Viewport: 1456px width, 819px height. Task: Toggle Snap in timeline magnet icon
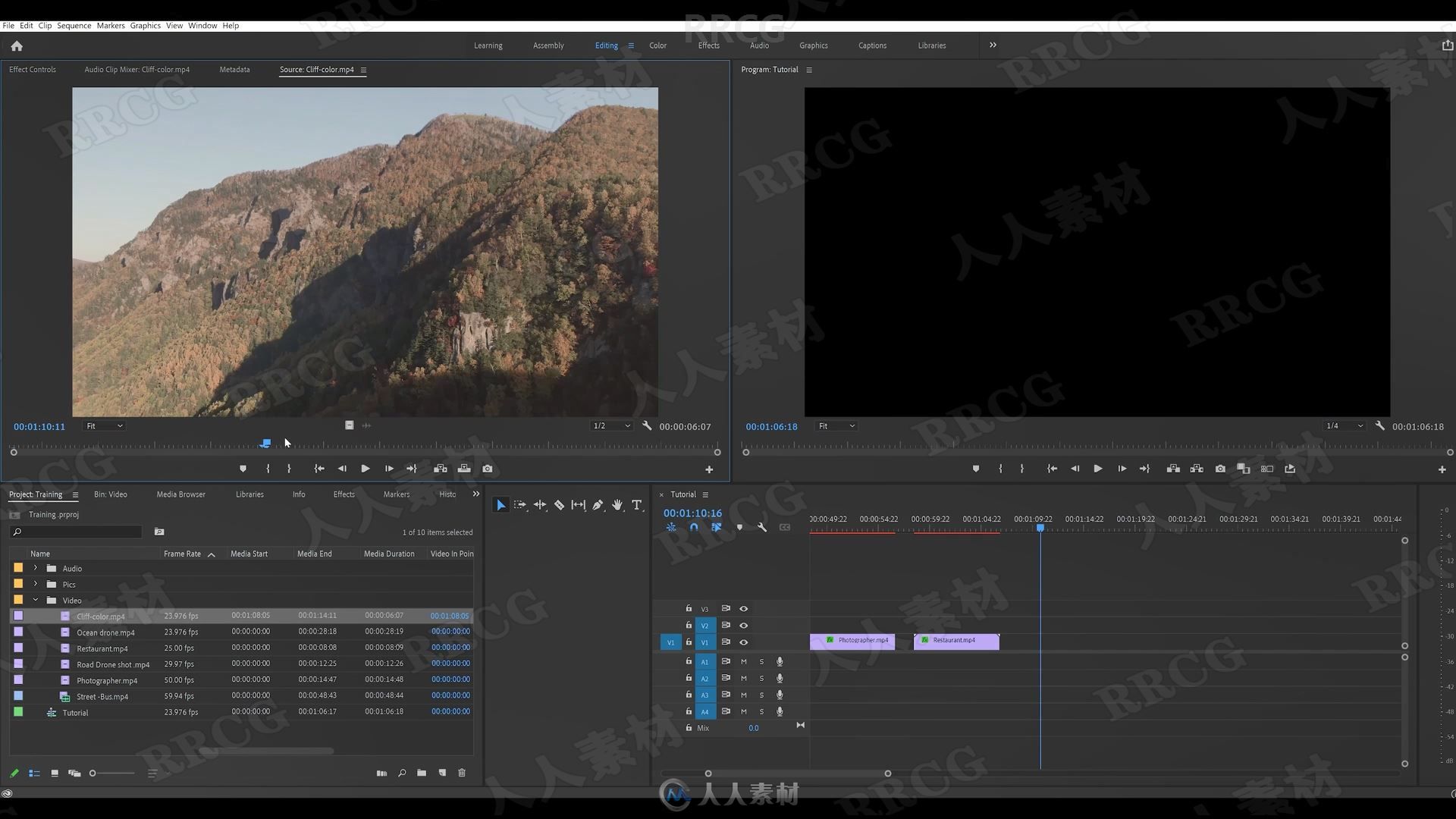(694, 527)
